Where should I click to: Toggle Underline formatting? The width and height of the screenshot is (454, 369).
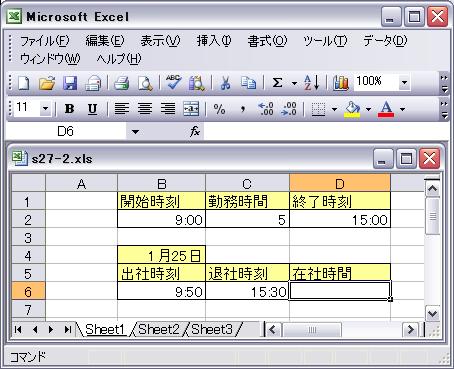92,109
